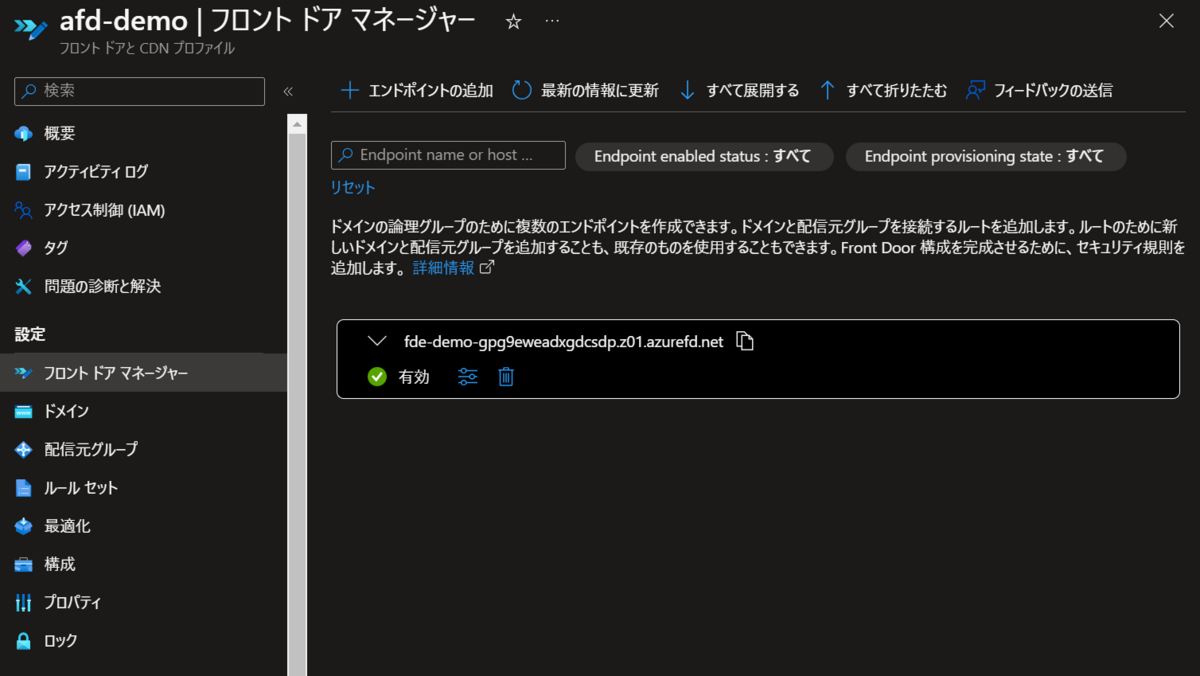
Task: Focus the sidebar 検索 search box
Action: pos(140,91)
